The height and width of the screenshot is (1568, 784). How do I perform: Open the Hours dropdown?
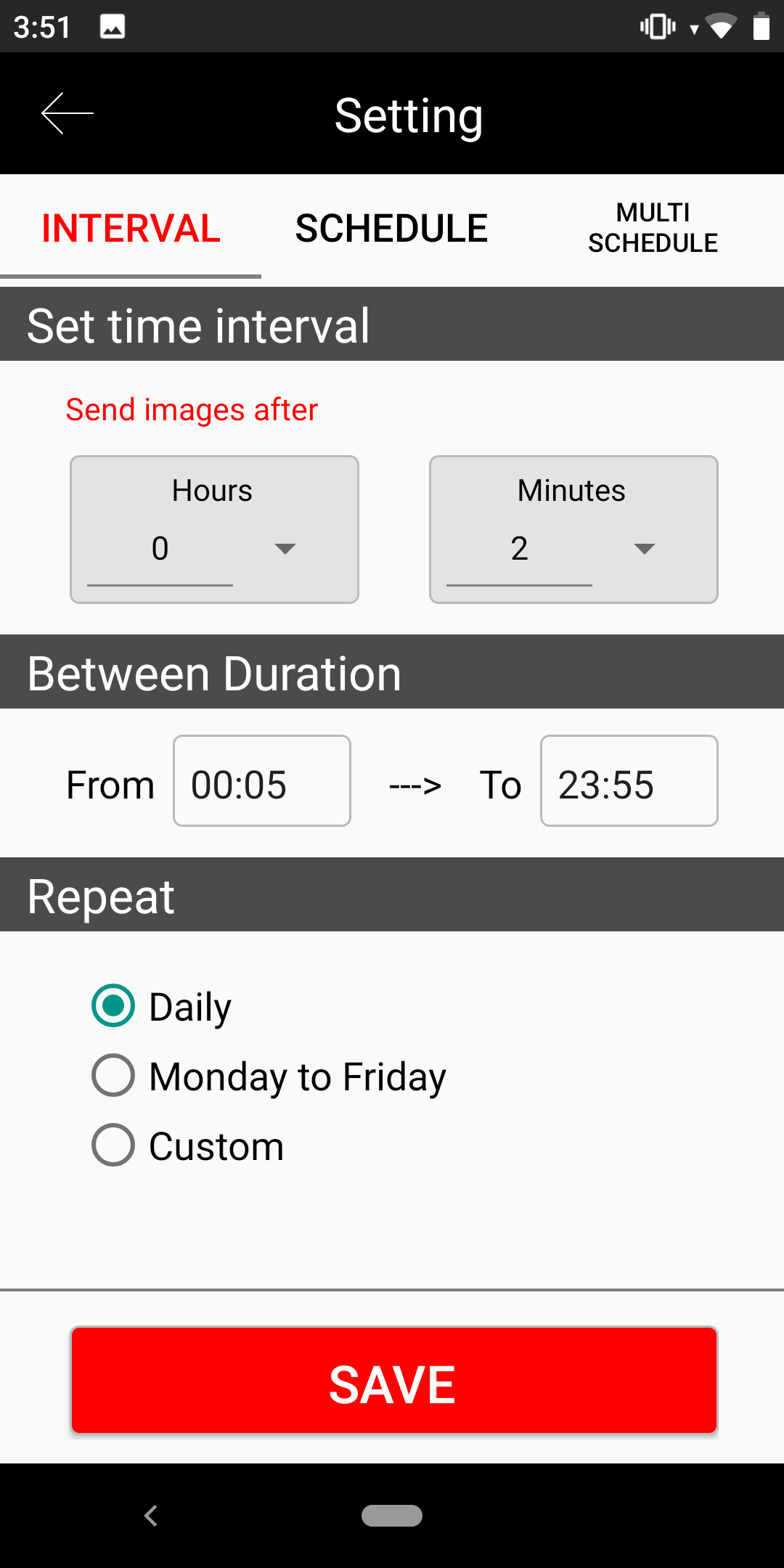(285, 549)
